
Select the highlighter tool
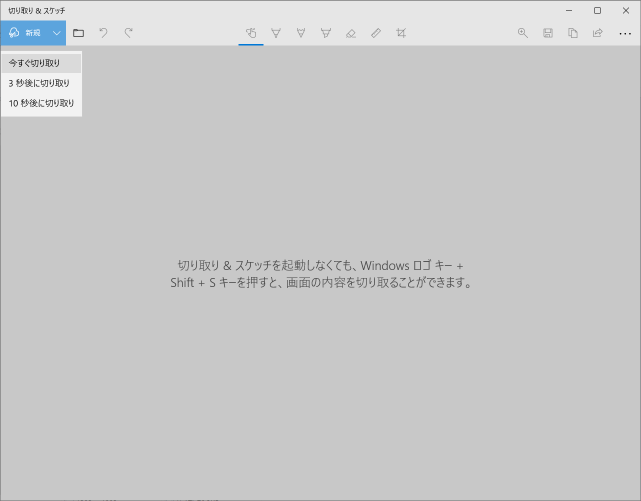(326, 33)
